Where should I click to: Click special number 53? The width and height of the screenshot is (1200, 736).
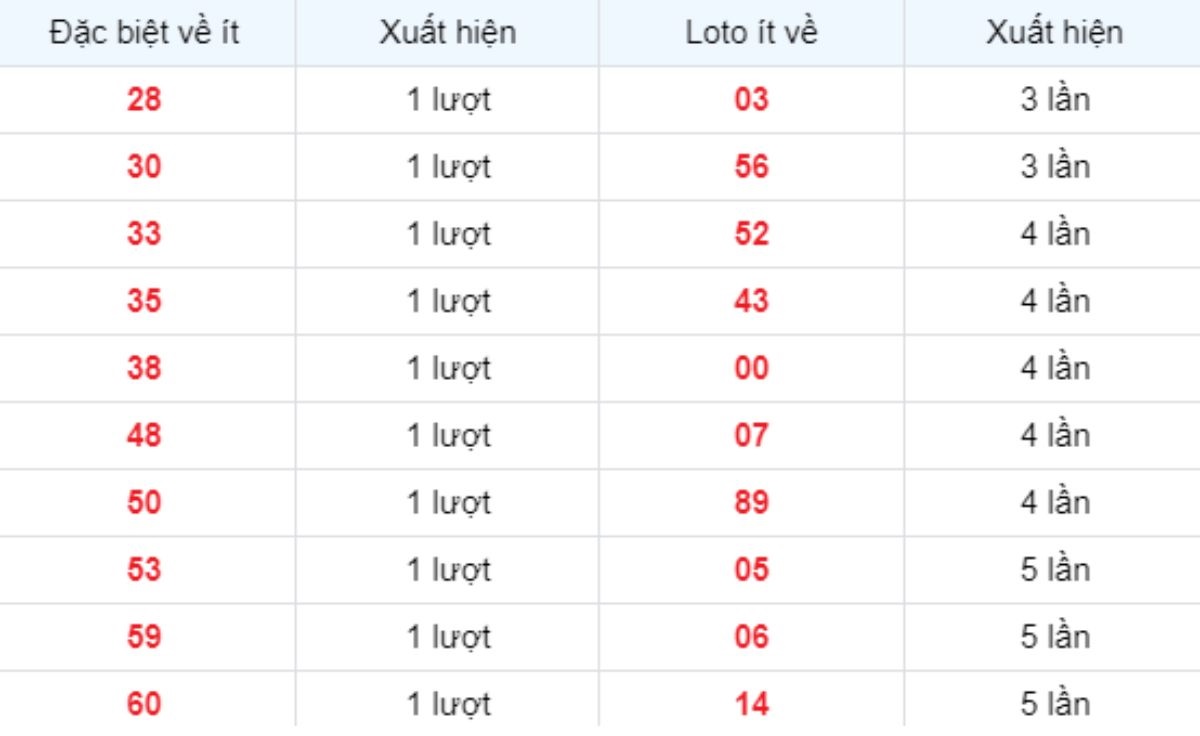(x=144, y=570)
